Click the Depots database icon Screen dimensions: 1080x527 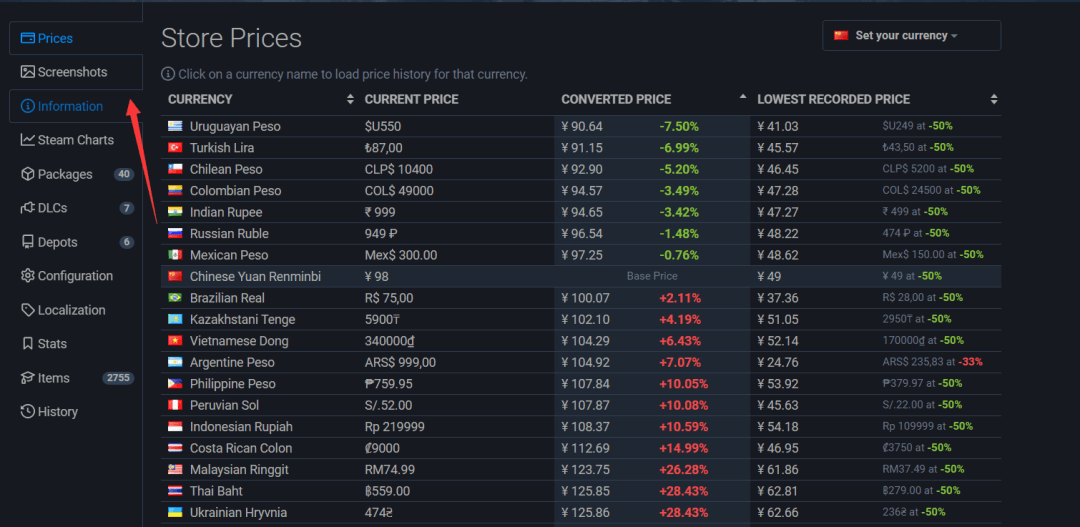(x=28, y=242)
